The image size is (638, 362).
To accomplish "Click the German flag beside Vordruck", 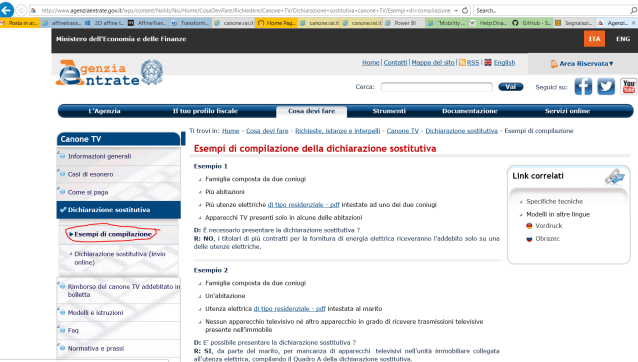I will [x=529, y=226].
